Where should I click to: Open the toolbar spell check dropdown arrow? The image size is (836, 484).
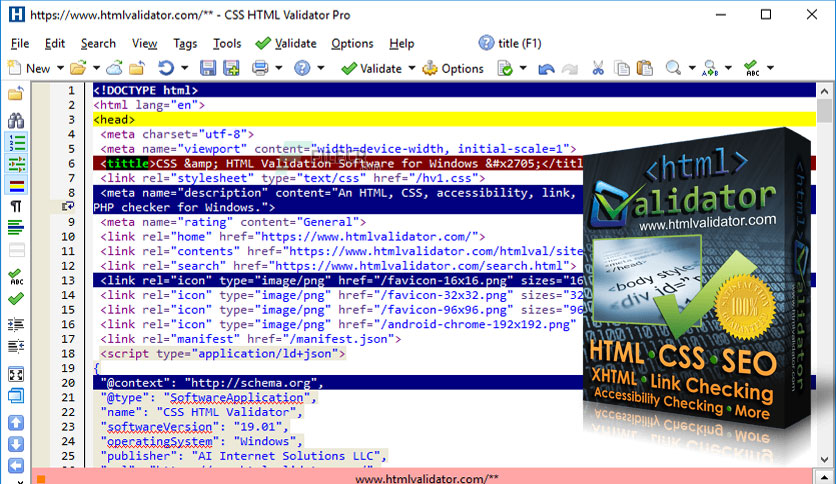pos(770,68)
